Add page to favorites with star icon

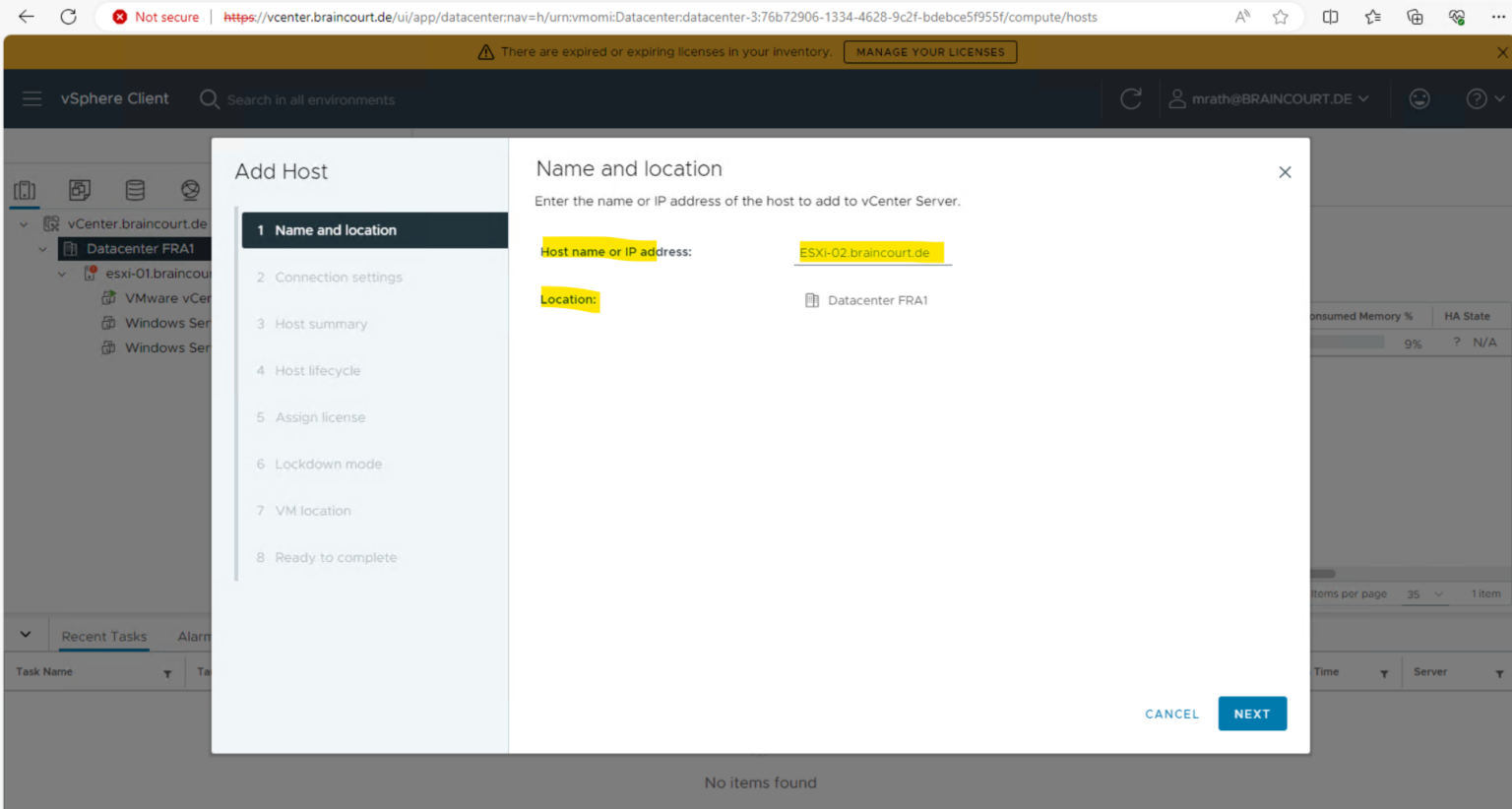coord(1280,17)
